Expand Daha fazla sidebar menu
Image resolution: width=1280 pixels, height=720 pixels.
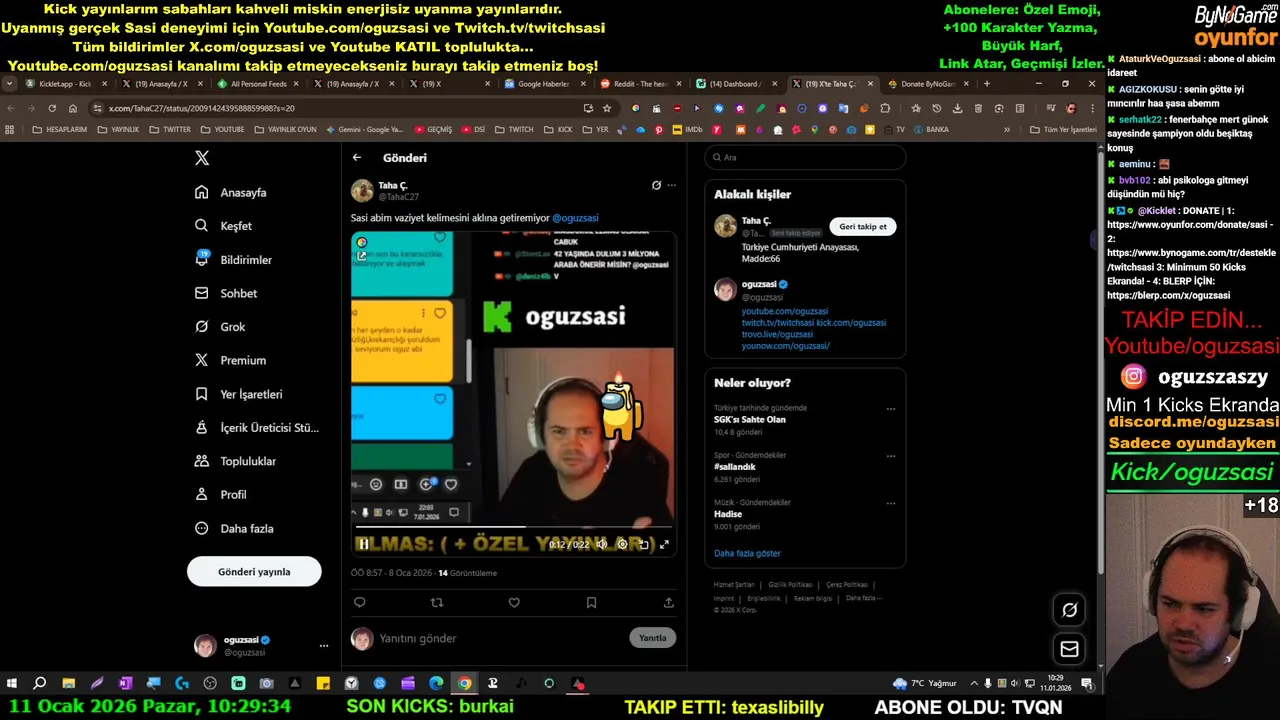coord(234,528)
